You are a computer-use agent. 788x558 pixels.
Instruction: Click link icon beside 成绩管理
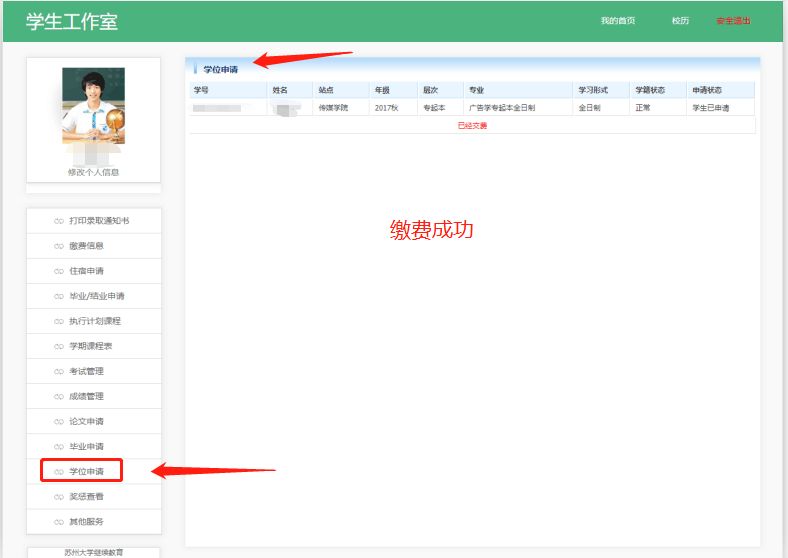coord(59,396)
